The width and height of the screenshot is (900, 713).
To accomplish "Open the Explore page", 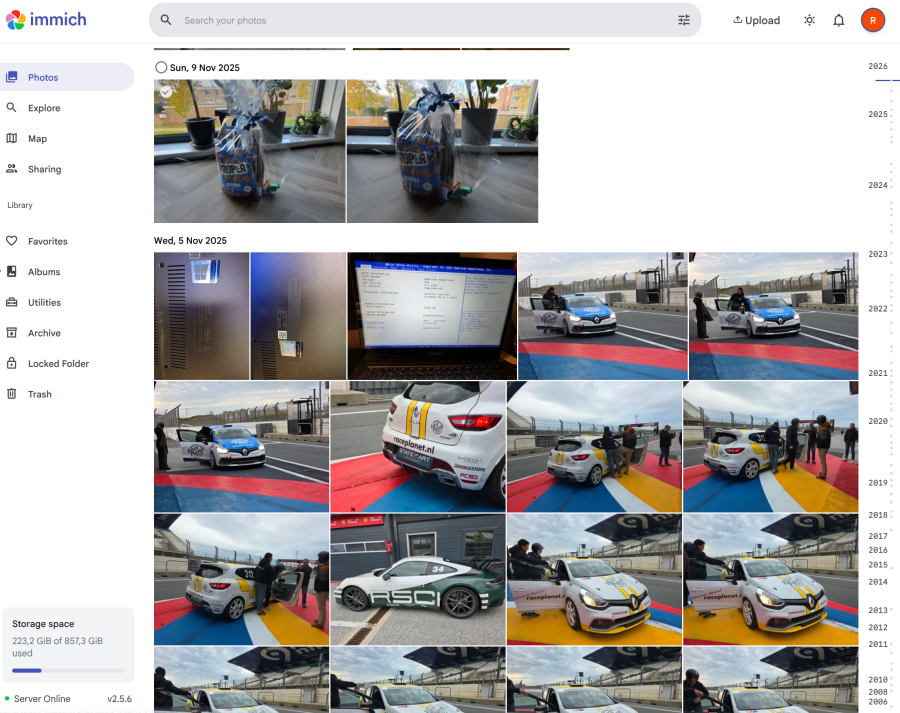I will (x=44, y=108).
